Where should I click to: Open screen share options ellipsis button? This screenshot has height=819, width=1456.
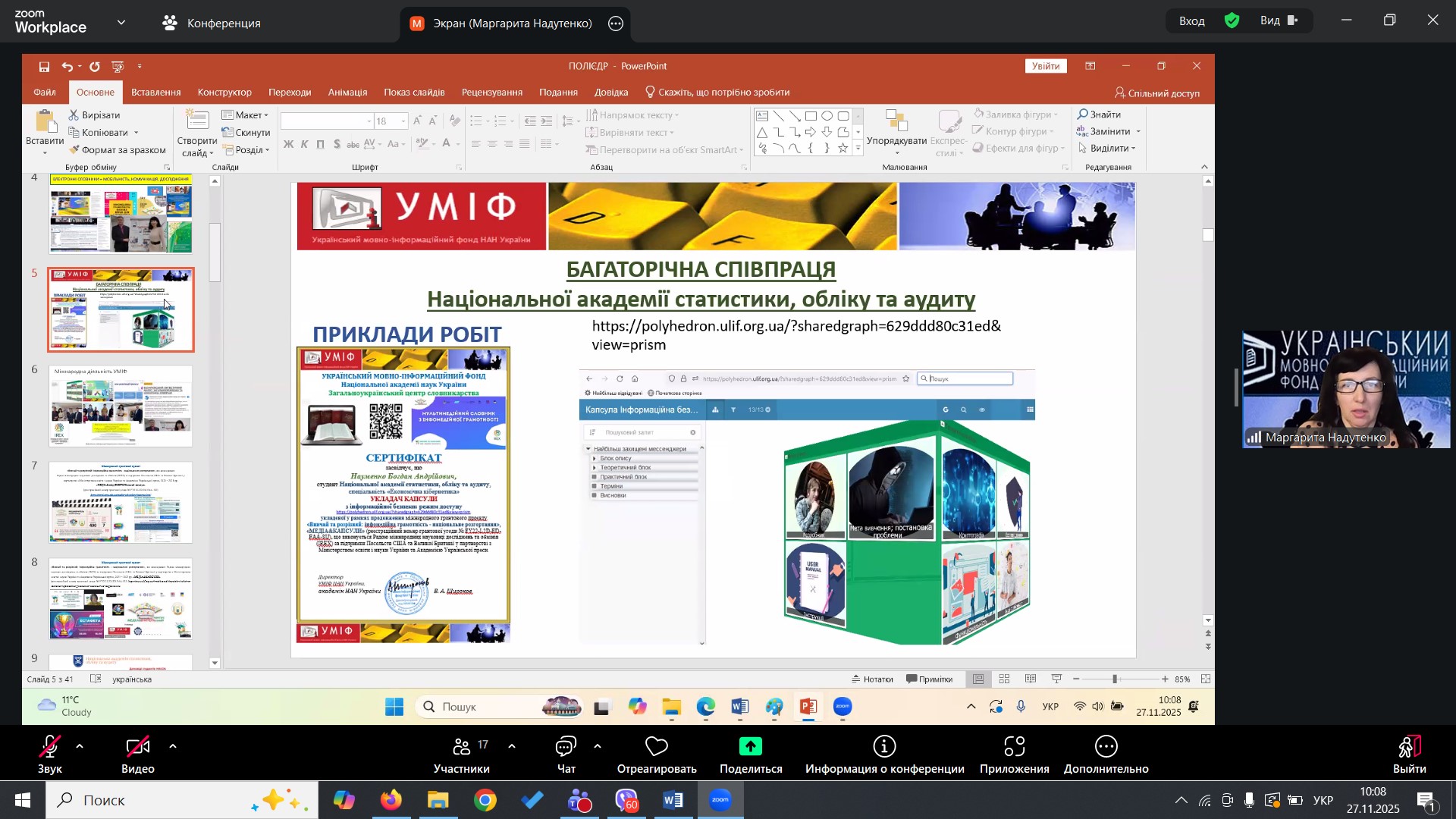(616, 24)
